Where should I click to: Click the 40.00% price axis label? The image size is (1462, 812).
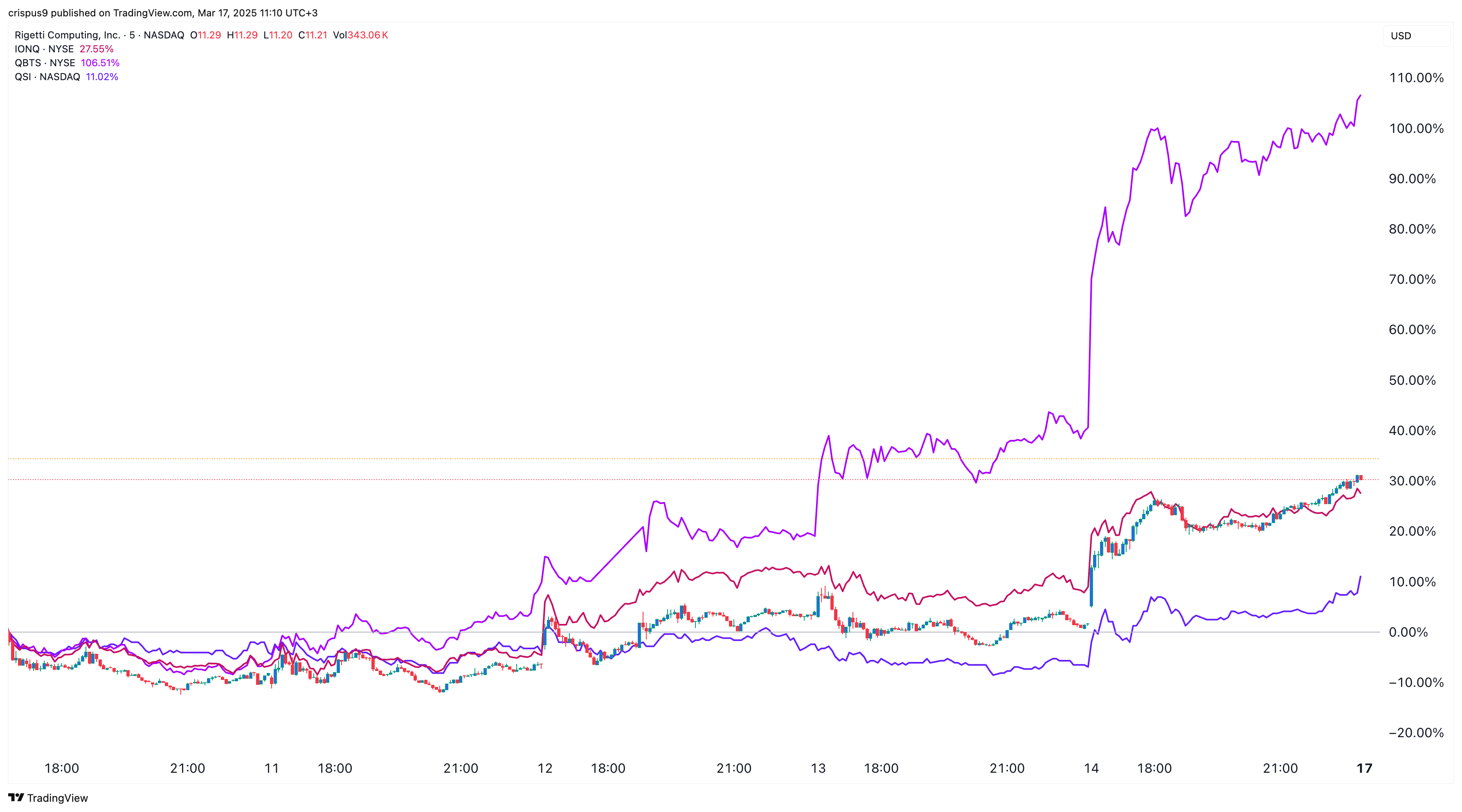click(1412, 431)
